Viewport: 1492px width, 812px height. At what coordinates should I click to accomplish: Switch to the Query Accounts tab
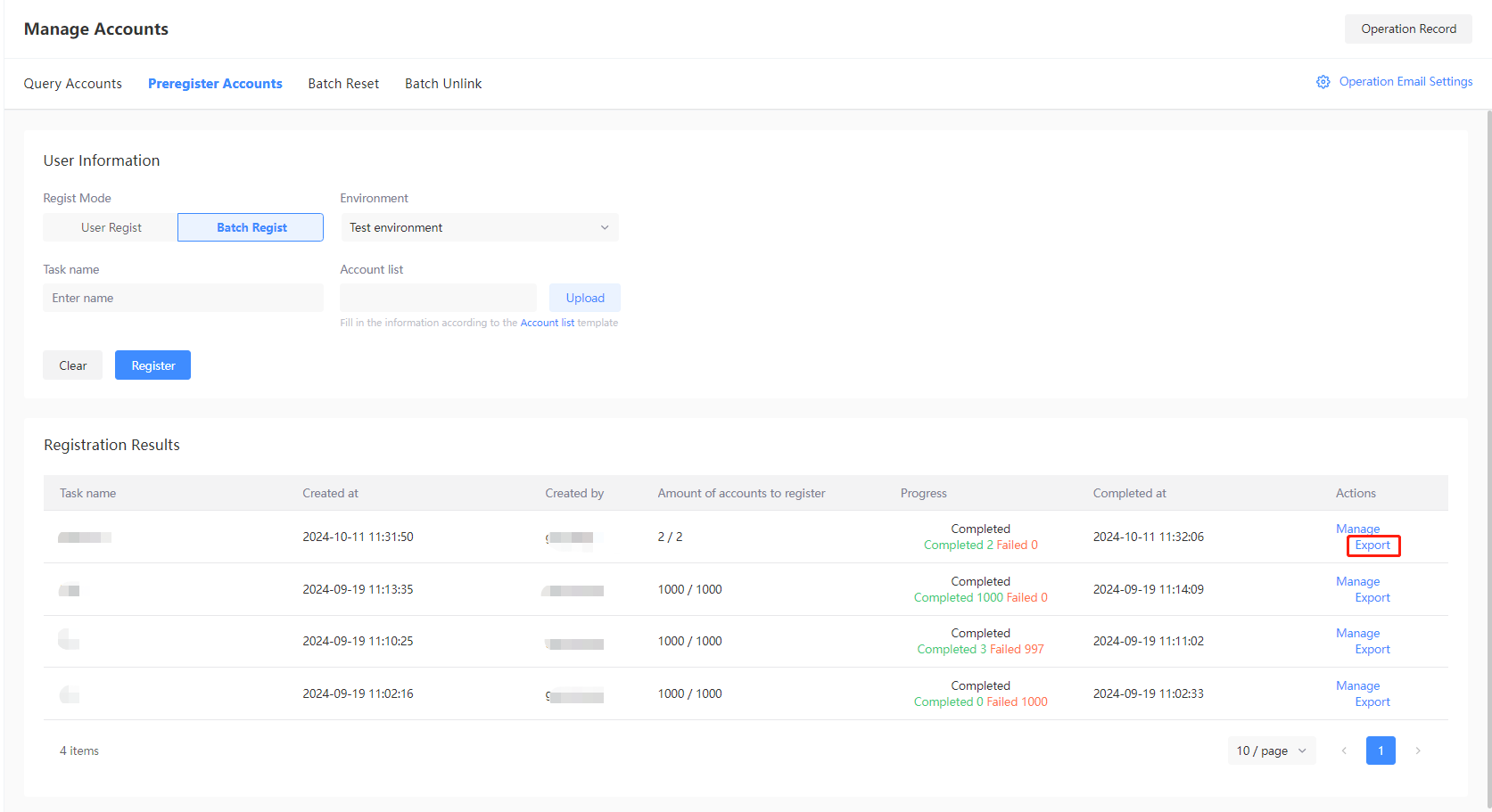click(73, 84)
